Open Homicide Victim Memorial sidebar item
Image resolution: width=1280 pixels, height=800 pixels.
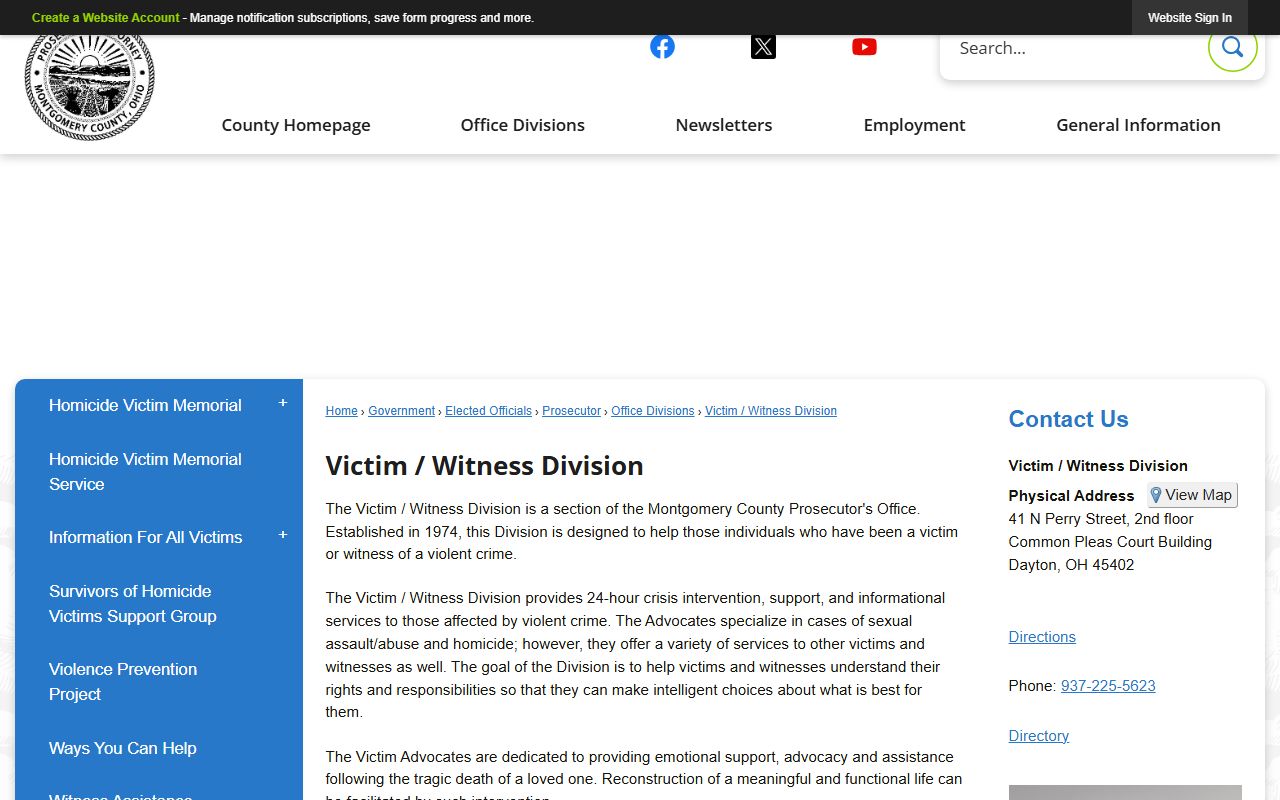pos(145,405)
